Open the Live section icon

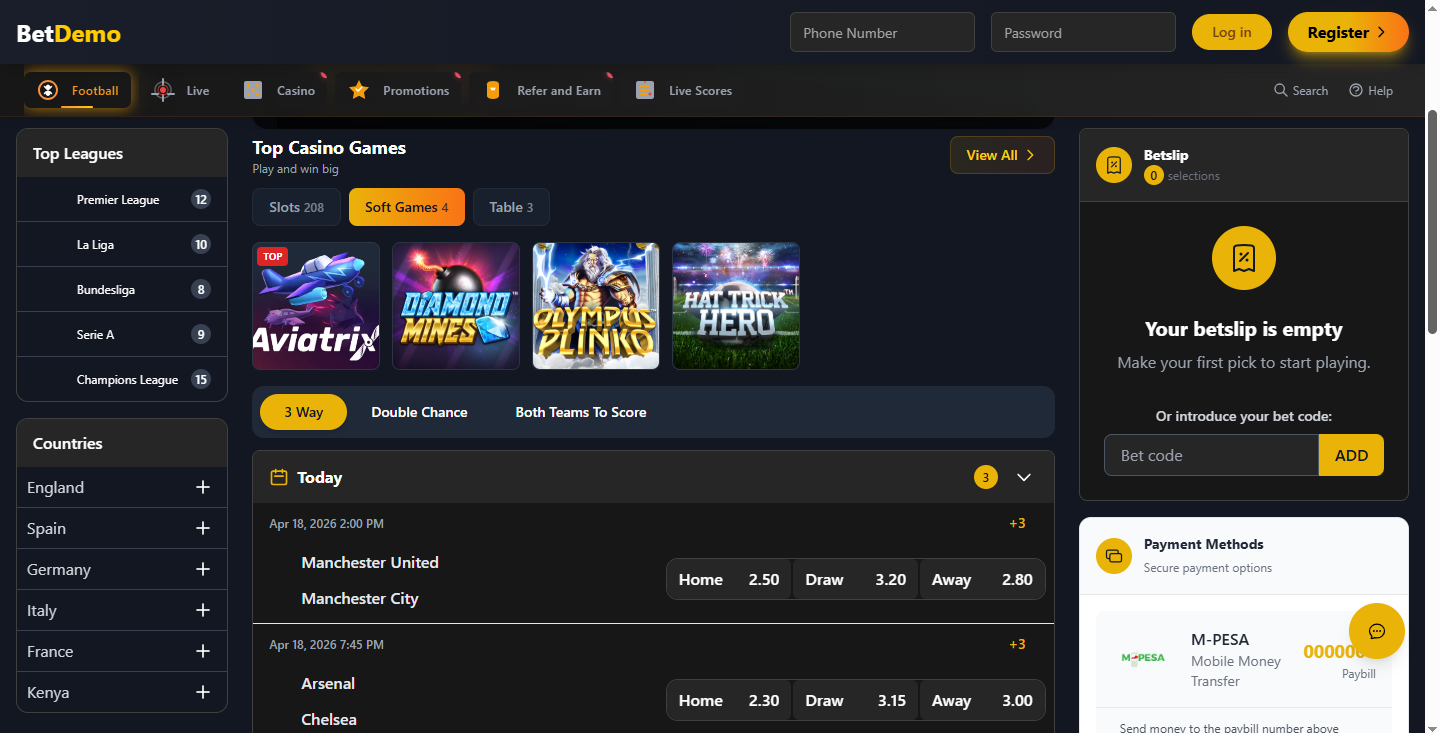[162, 89]
